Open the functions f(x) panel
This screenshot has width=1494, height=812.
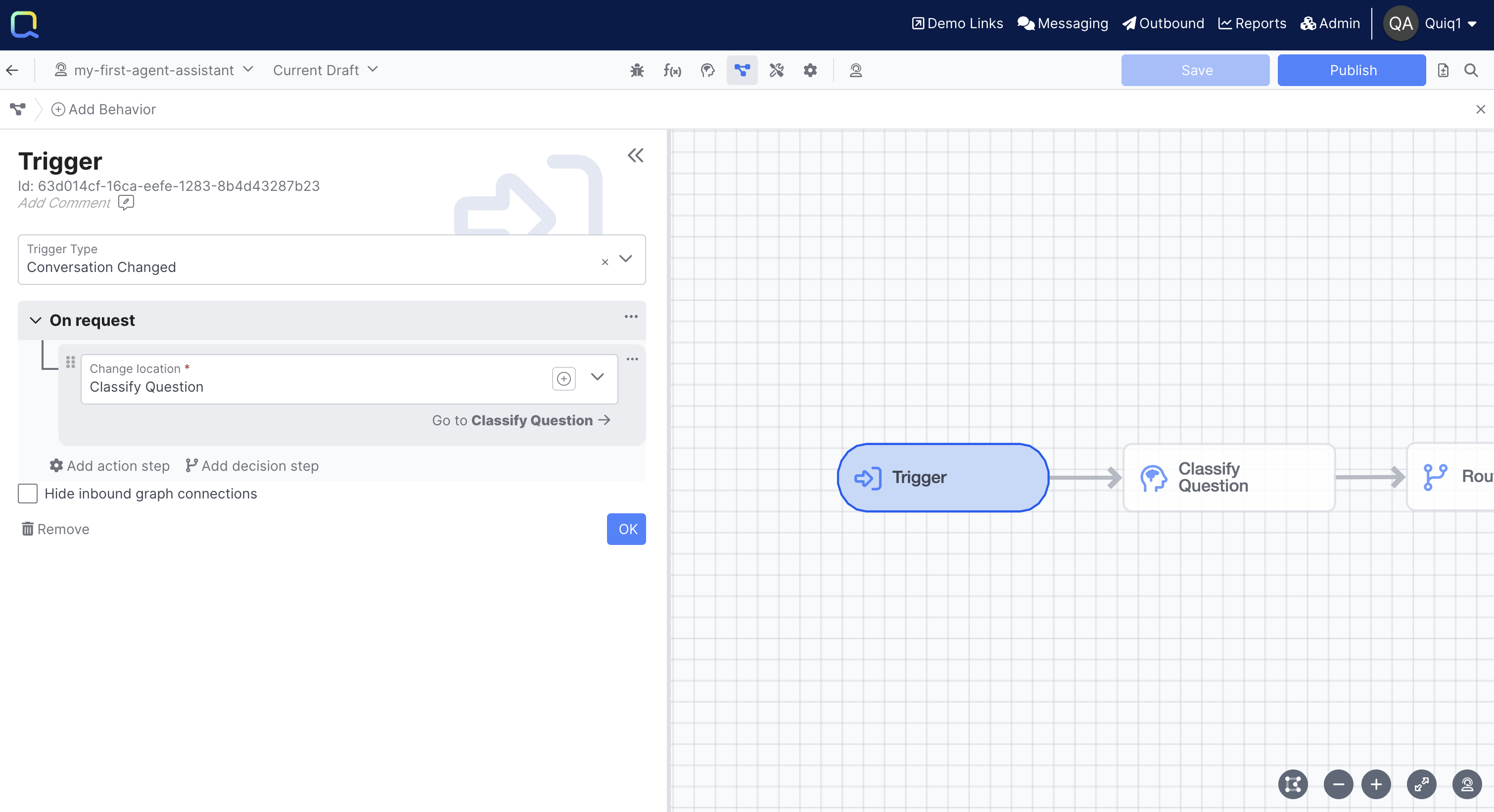(672, 70)
